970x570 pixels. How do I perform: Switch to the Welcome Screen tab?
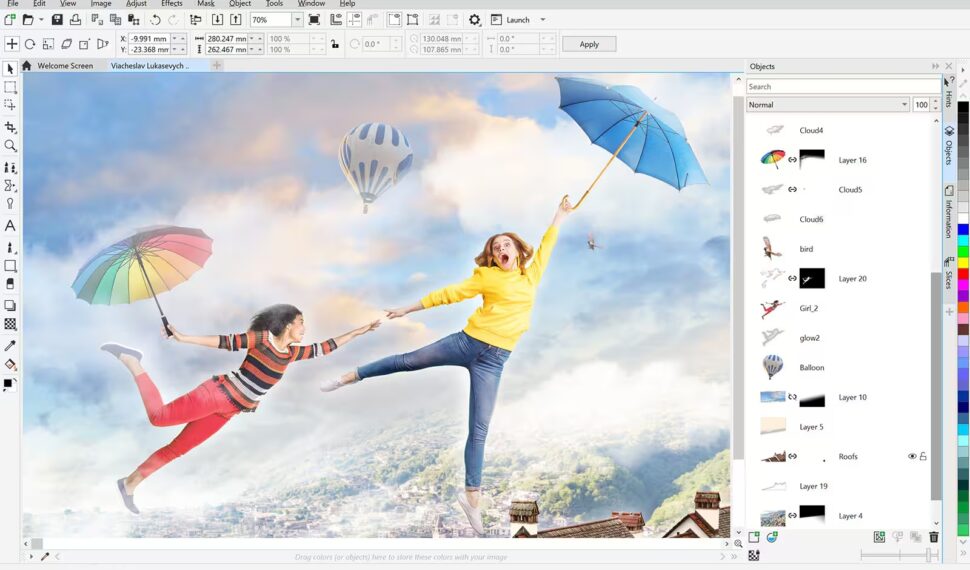click(65, 66)
